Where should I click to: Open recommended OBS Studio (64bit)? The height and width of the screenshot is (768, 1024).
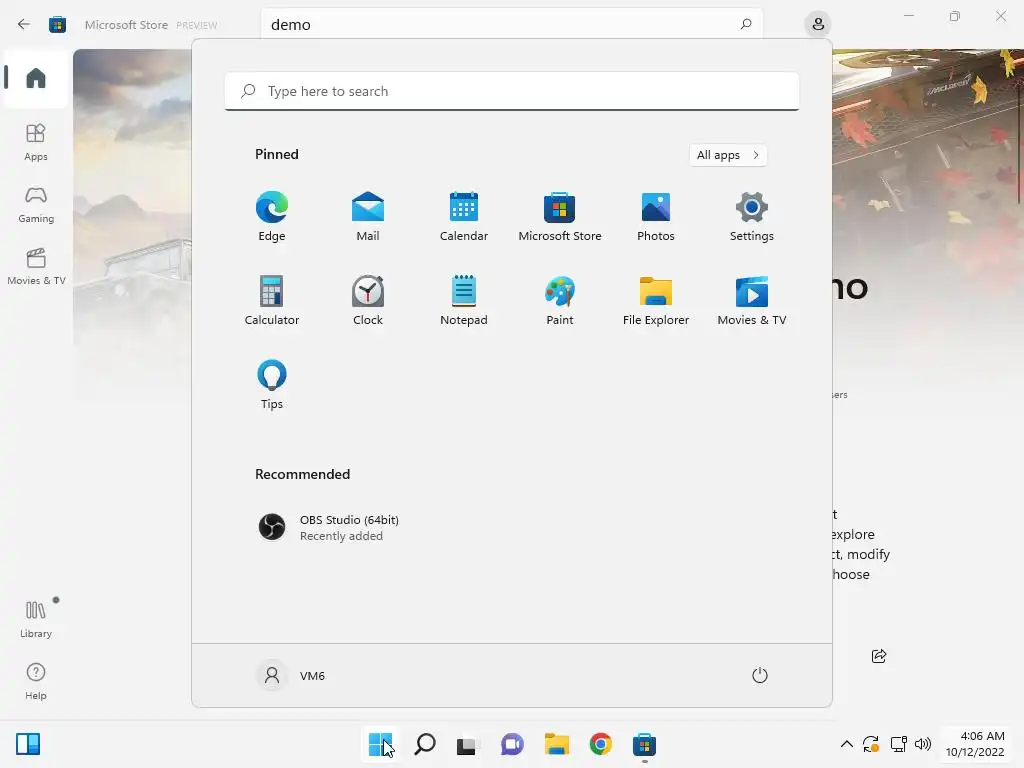(x=328, y=527)
